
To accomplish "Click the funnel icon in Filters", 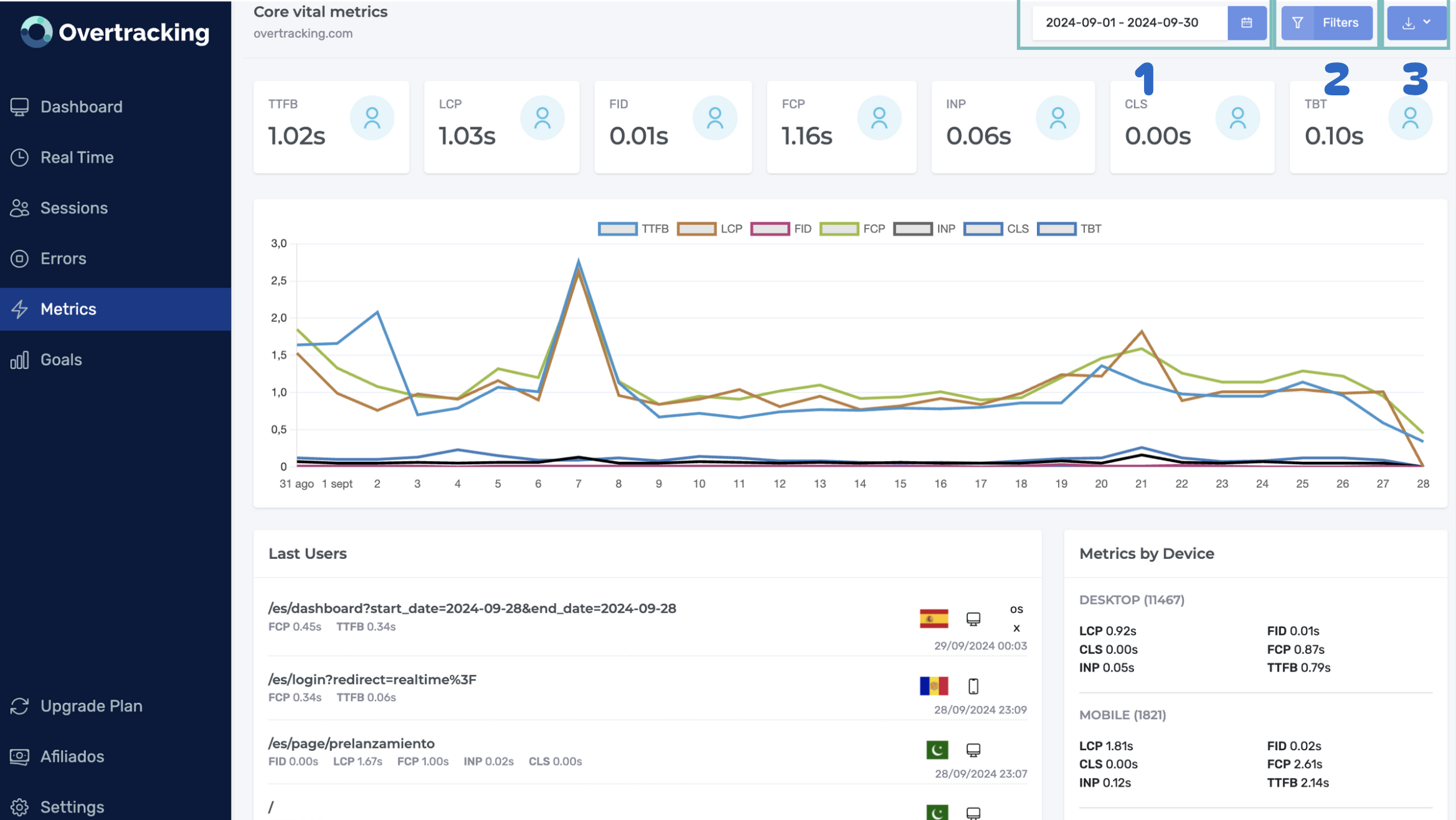I will point(1298,23).
